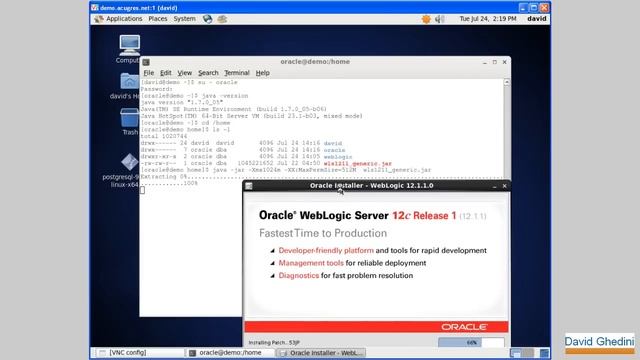Click the 'total 1020744' line in terminal

(x=164, y=136)
